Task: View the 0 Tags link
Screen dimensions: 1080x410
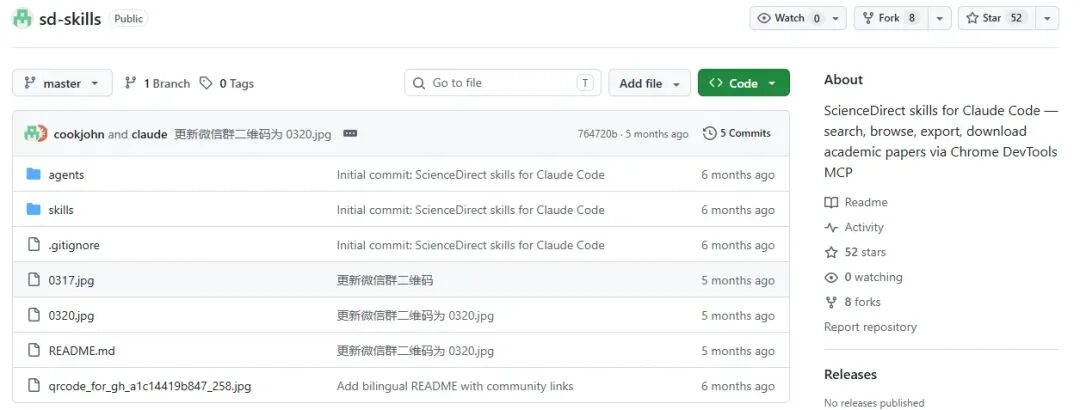Action: tap(227, 83)
